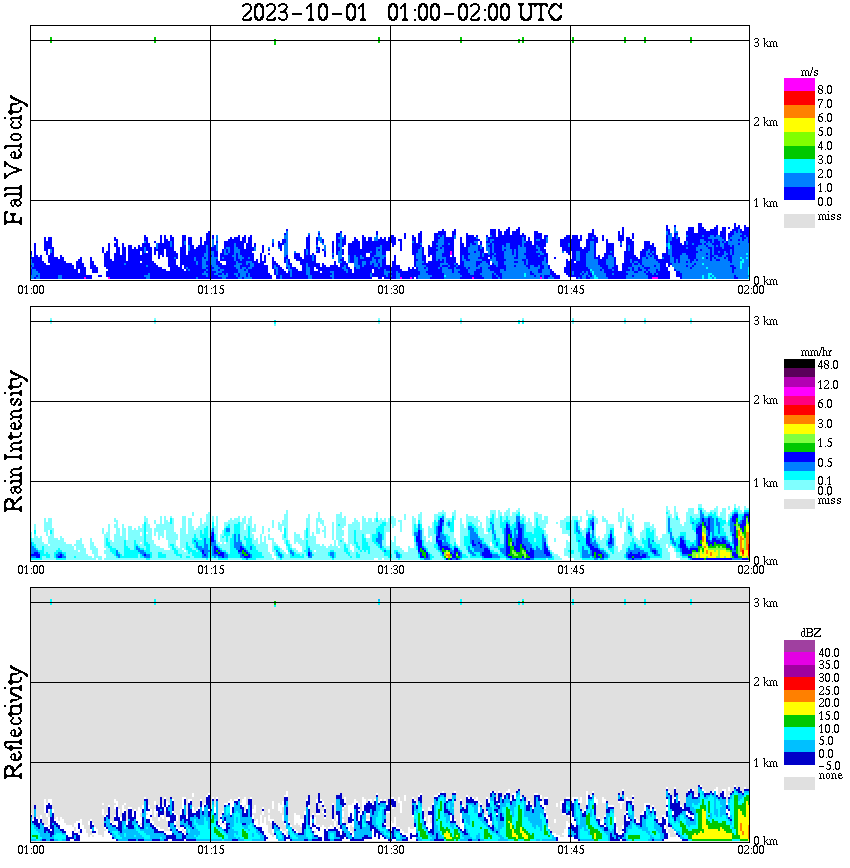Click the "48.0" value in the mm/hr legend
Screen dimensions: 850x868
(x=827, y=365)
